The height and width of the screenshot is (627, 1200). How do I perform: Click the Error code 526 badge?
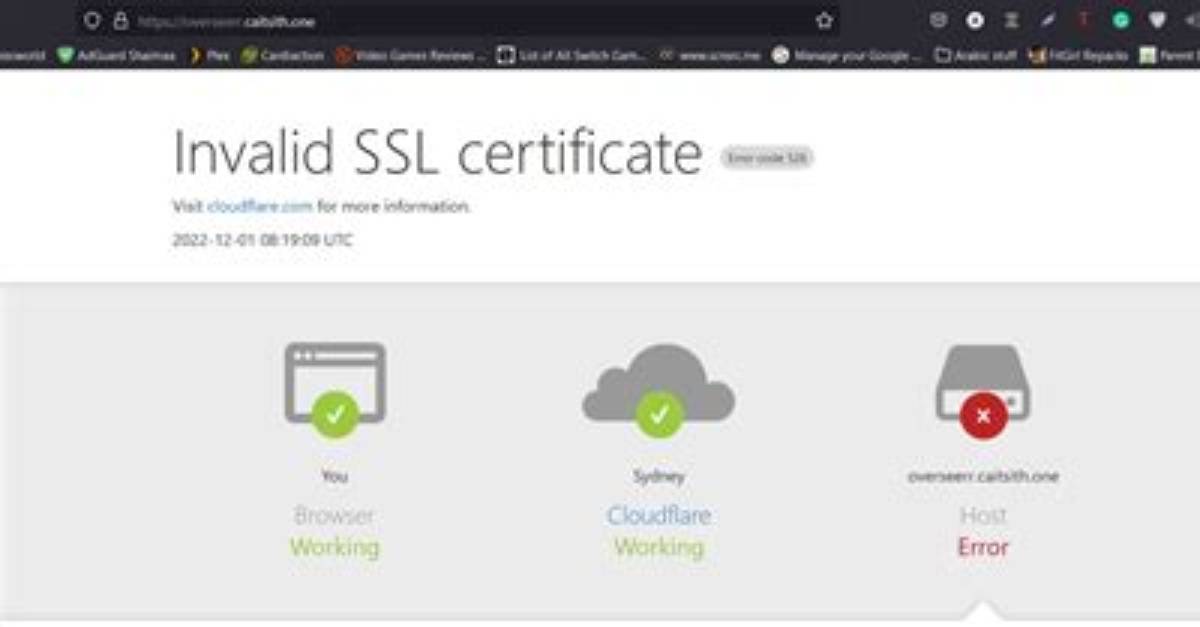point(767,157)
